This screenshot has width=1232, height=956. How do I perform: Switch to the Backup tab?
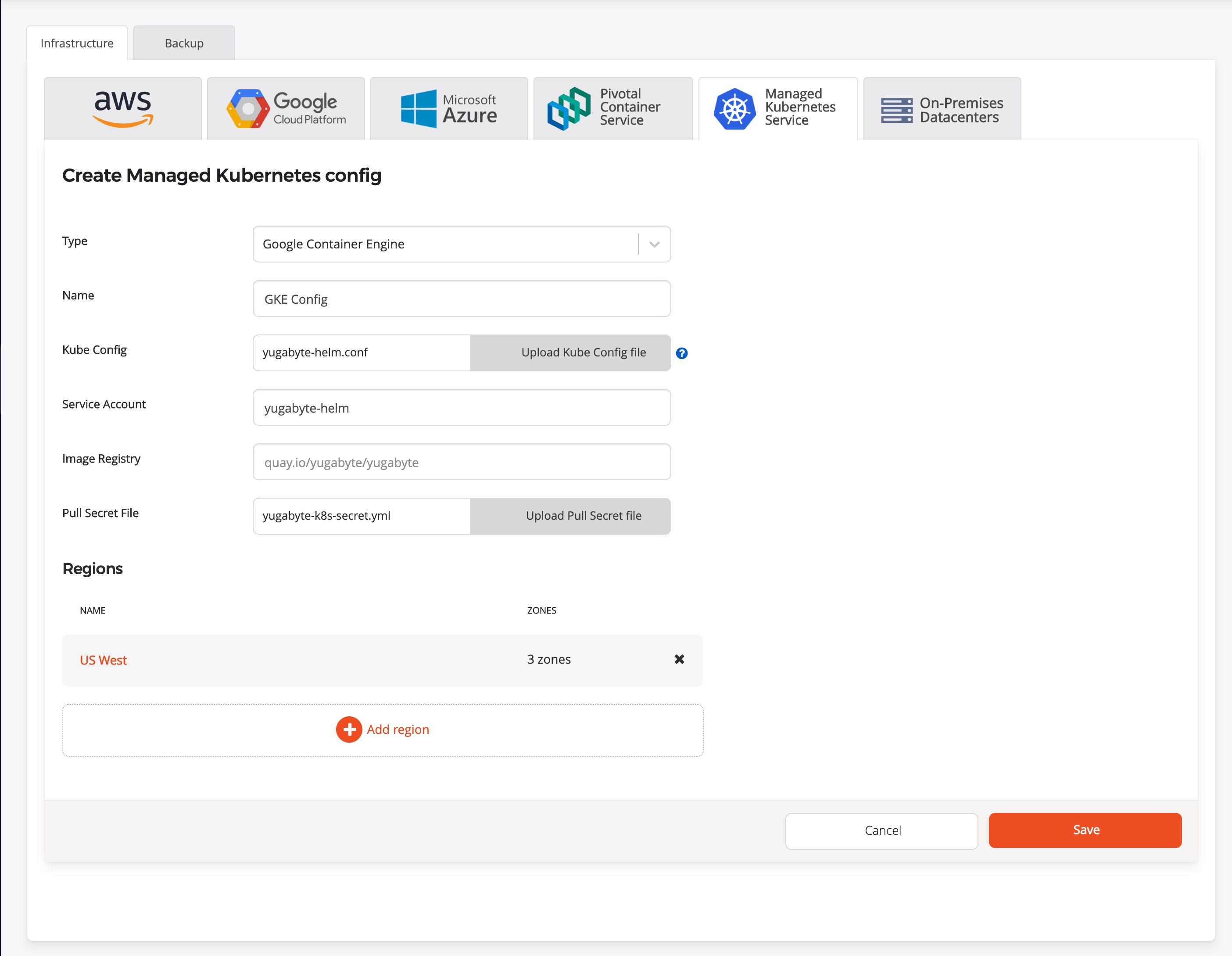point(183,43)
